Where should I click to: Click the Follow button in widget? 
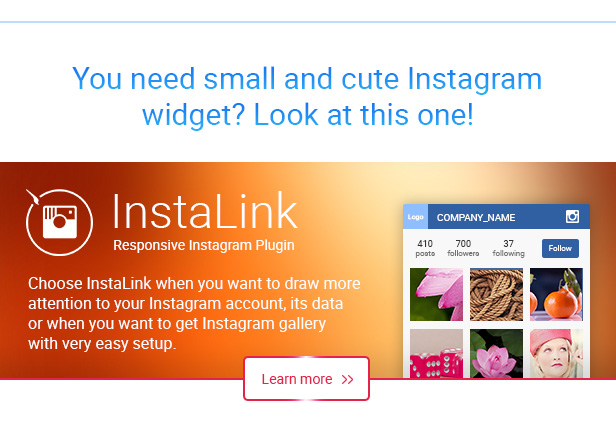pyautogui.click(x=560, y=248)
